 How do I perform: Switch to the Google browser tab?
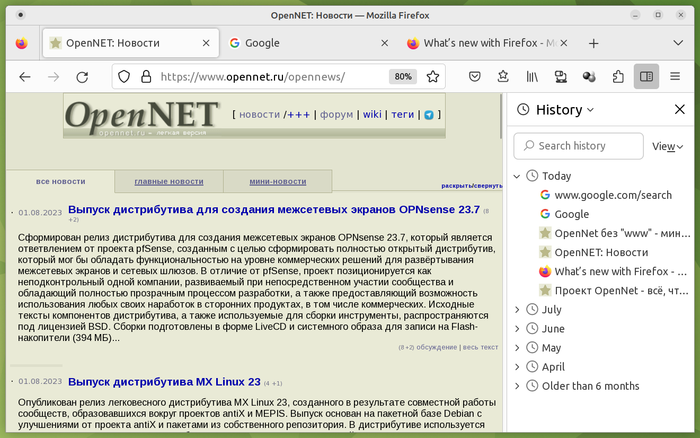click(300, 43)
